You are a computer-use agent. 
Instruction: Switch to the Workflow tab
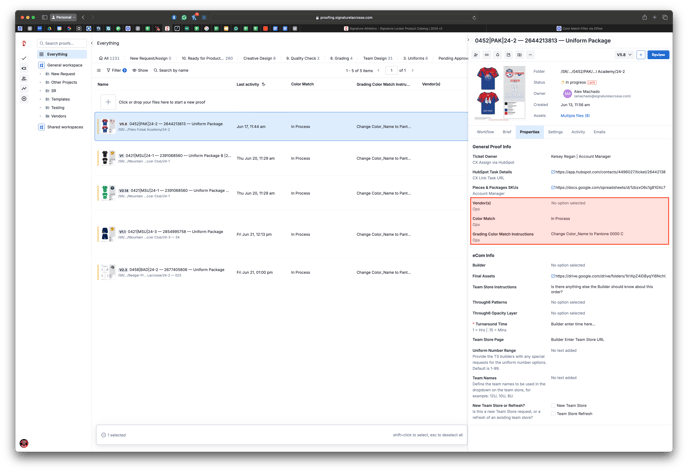[x=485, y=132]
